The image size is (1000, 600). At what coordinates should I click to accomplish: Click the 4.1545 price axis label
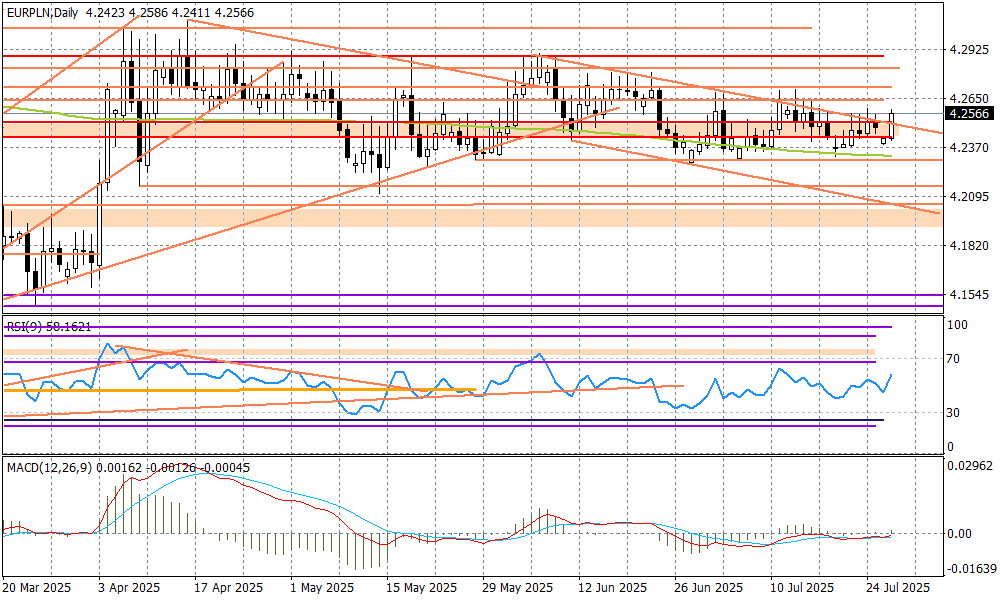(x=969, y=295)
